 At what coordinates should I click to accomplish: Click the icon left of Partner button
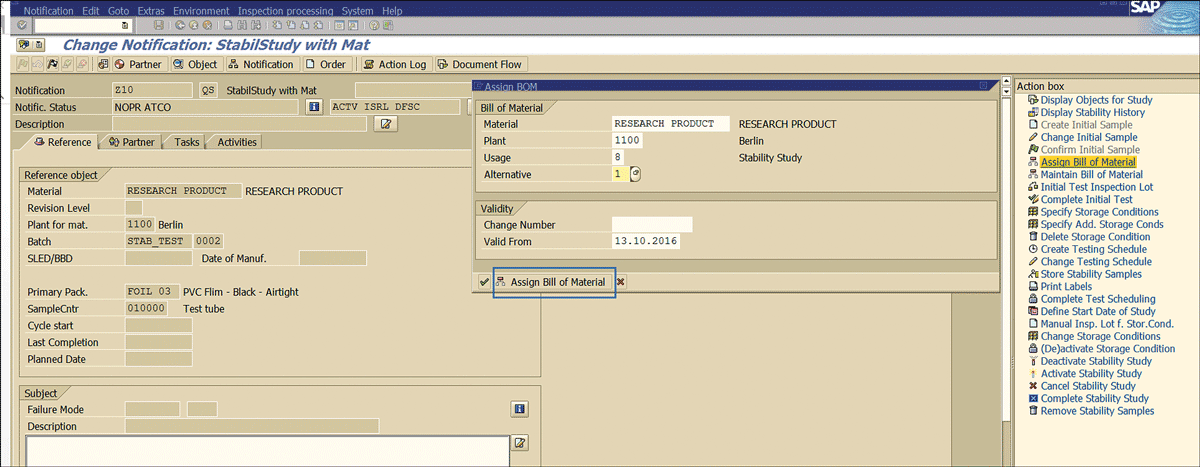pos(104,65)
